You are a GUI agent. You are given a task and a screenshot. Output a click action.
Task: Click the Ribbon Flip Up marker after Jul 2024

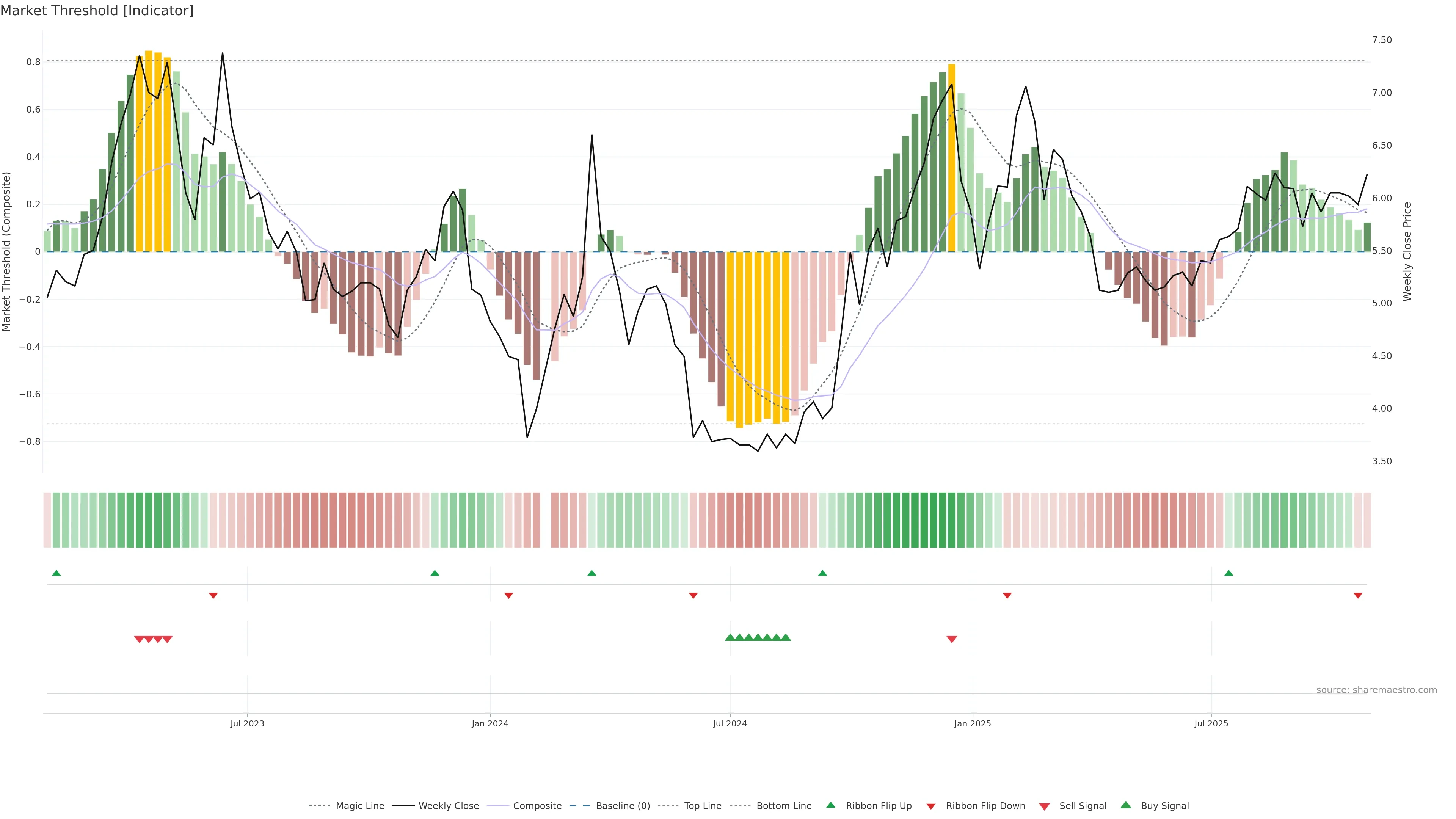(822, 573)
